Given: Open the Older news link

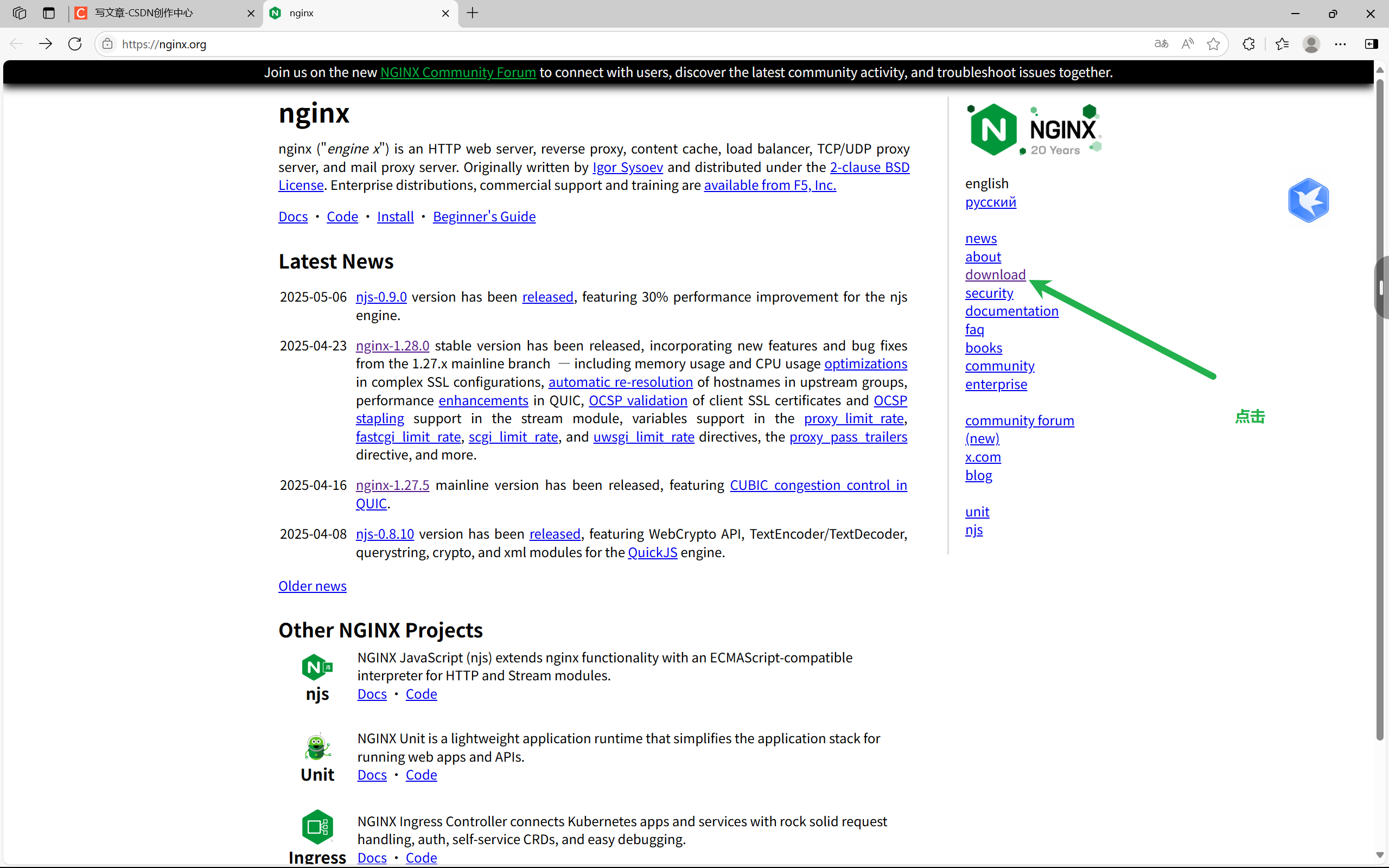Looking at the screenshot, I should 312,586.
